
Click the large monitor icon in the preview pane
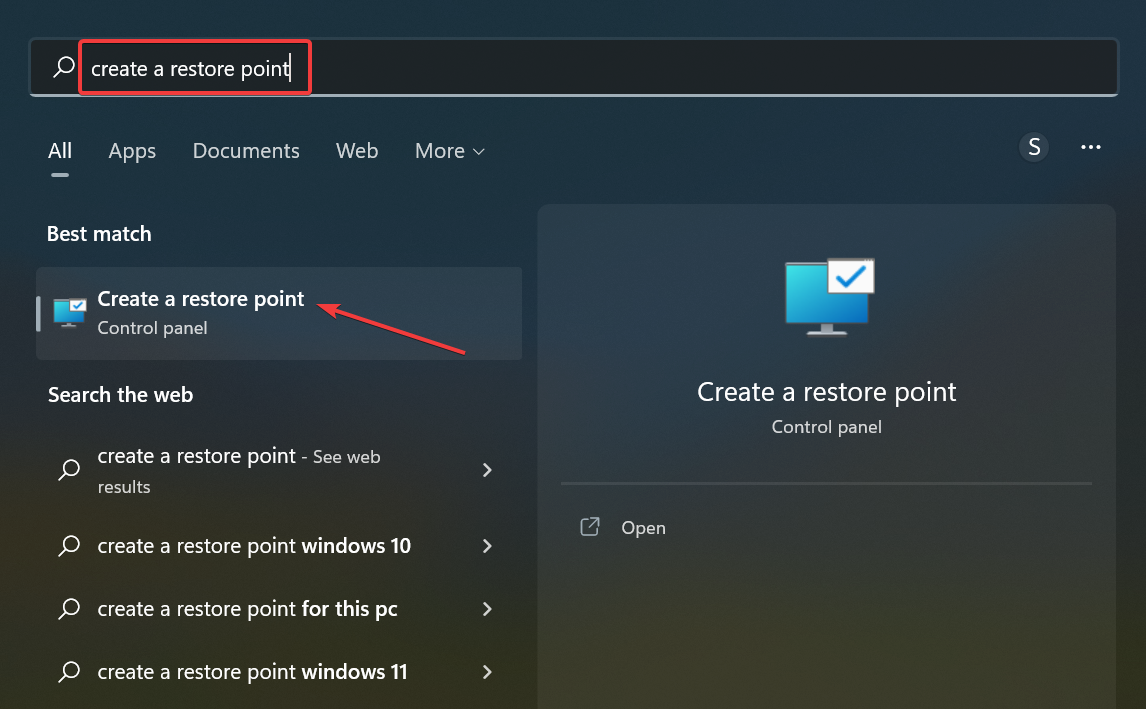(x=829, y=297)
